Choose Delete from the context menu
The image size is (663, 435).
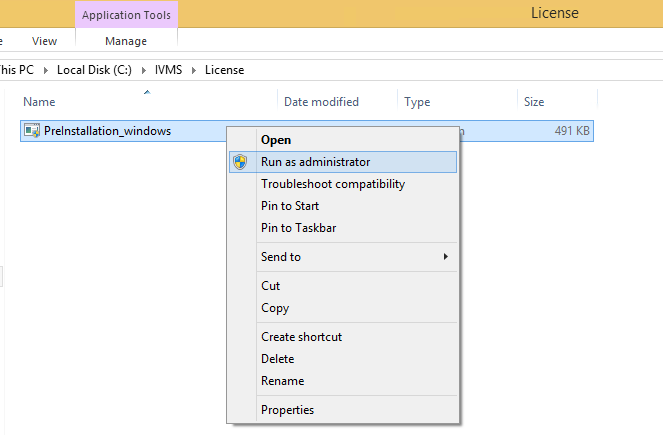pyautogui.click(x=343, y=359)
